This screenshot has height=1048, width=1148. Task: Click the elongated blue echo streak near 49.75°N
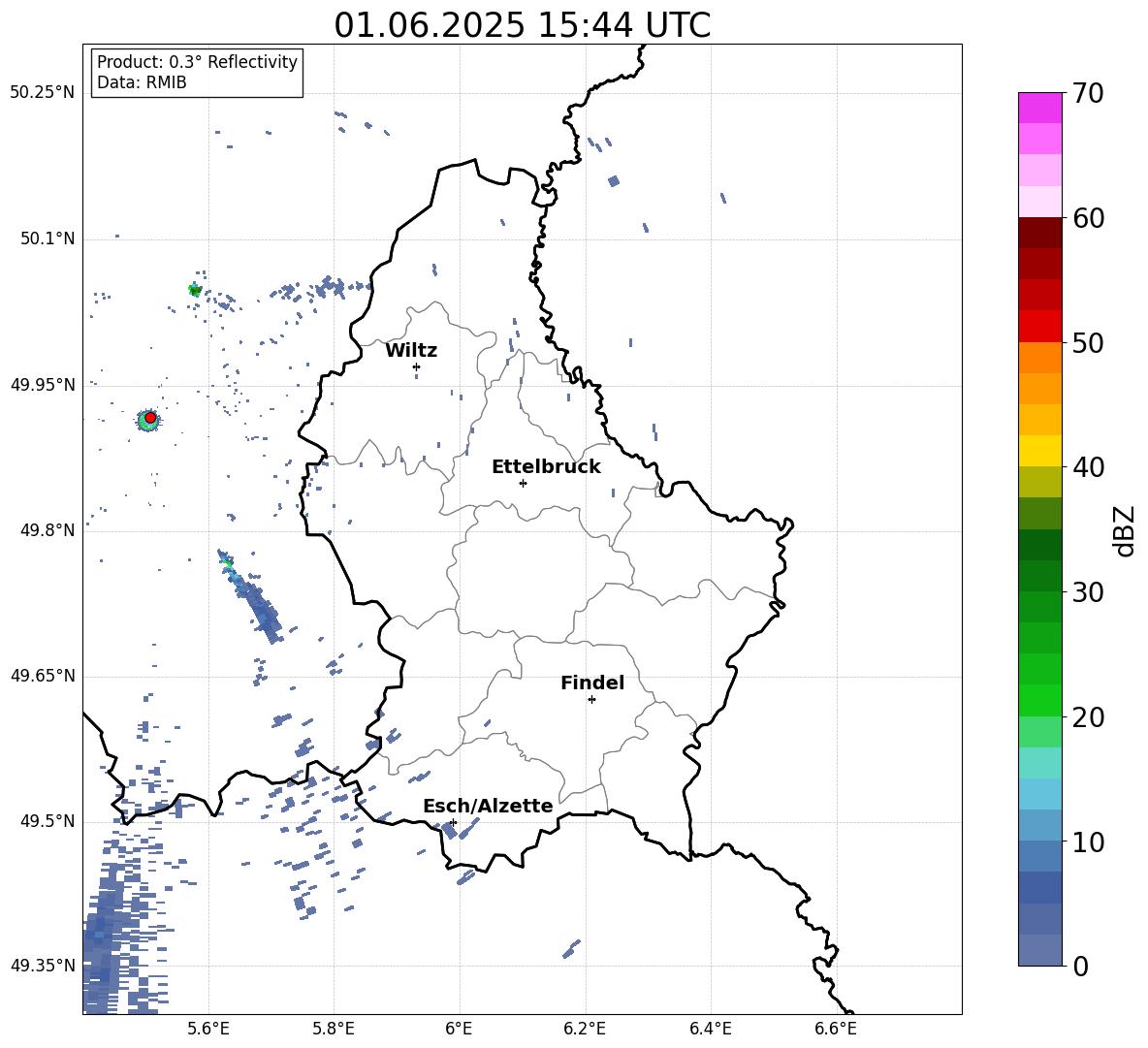click(x=249, y=595)
